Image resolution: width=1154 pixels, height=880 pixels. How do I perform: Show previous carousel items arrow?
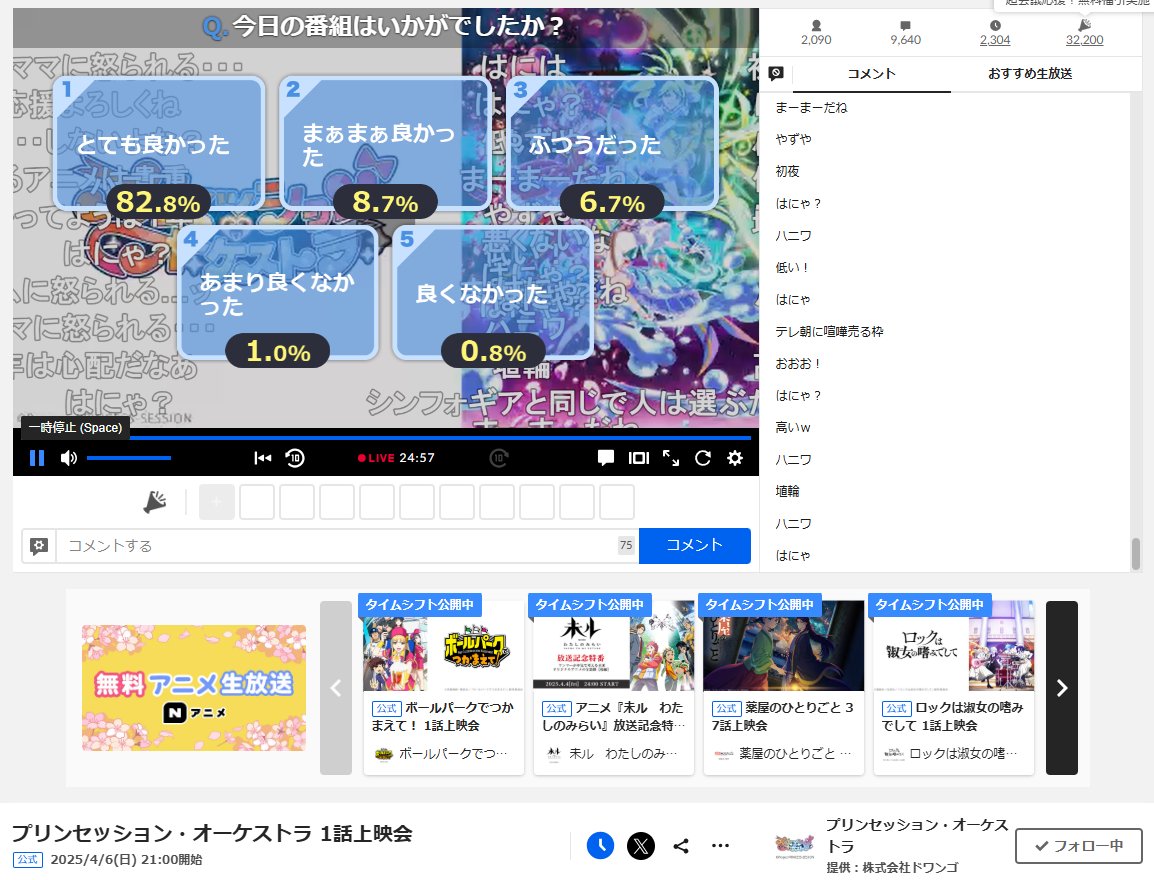(336, 688)
